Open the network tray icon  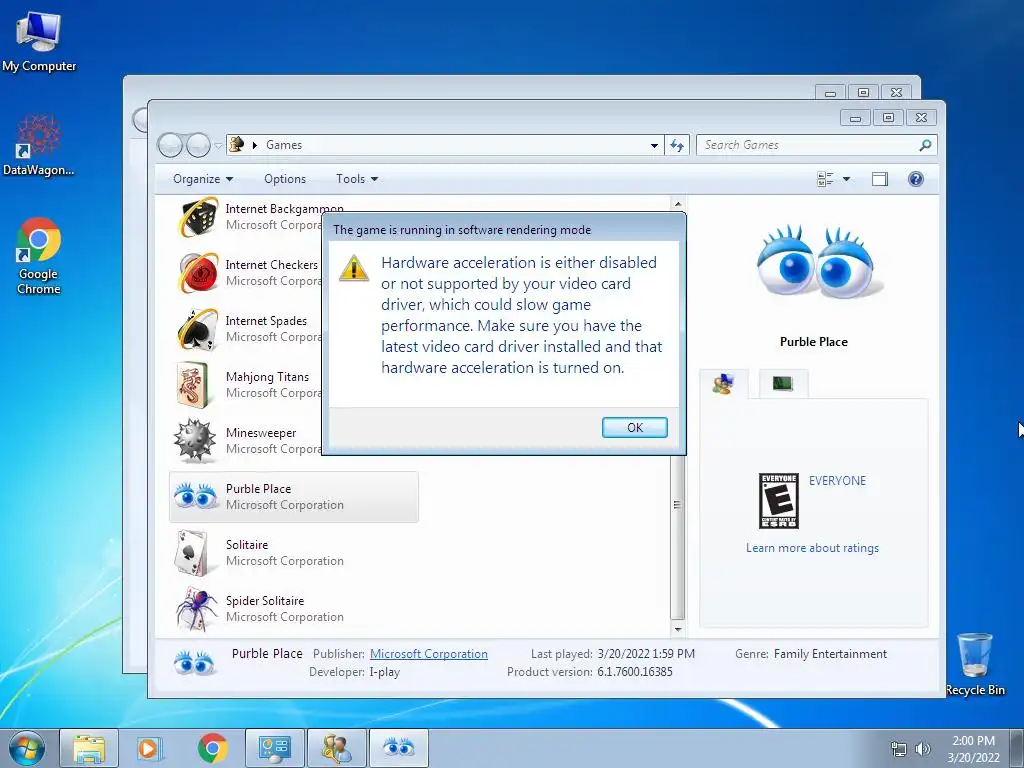click(899, 749)
